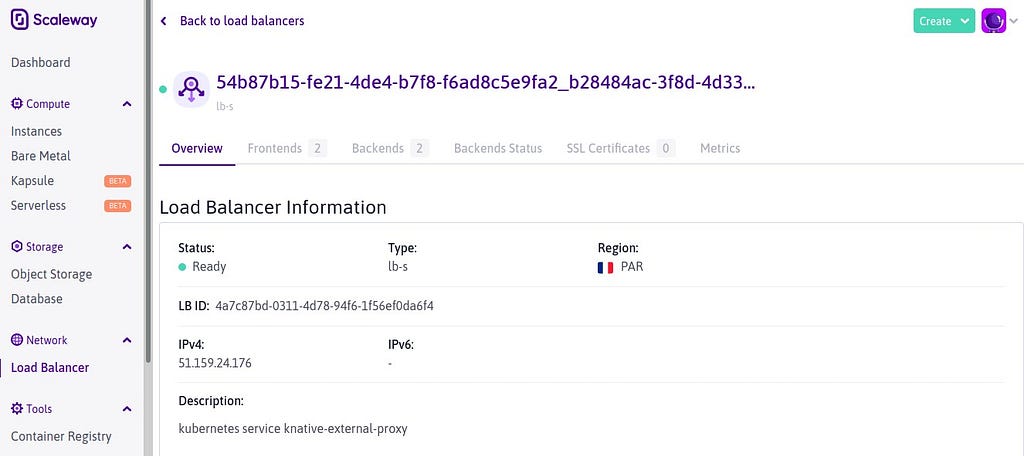Viewport: 1024px width, 456px height.
Task: Collapse the Compute section chevron
Action: [127, 104]
